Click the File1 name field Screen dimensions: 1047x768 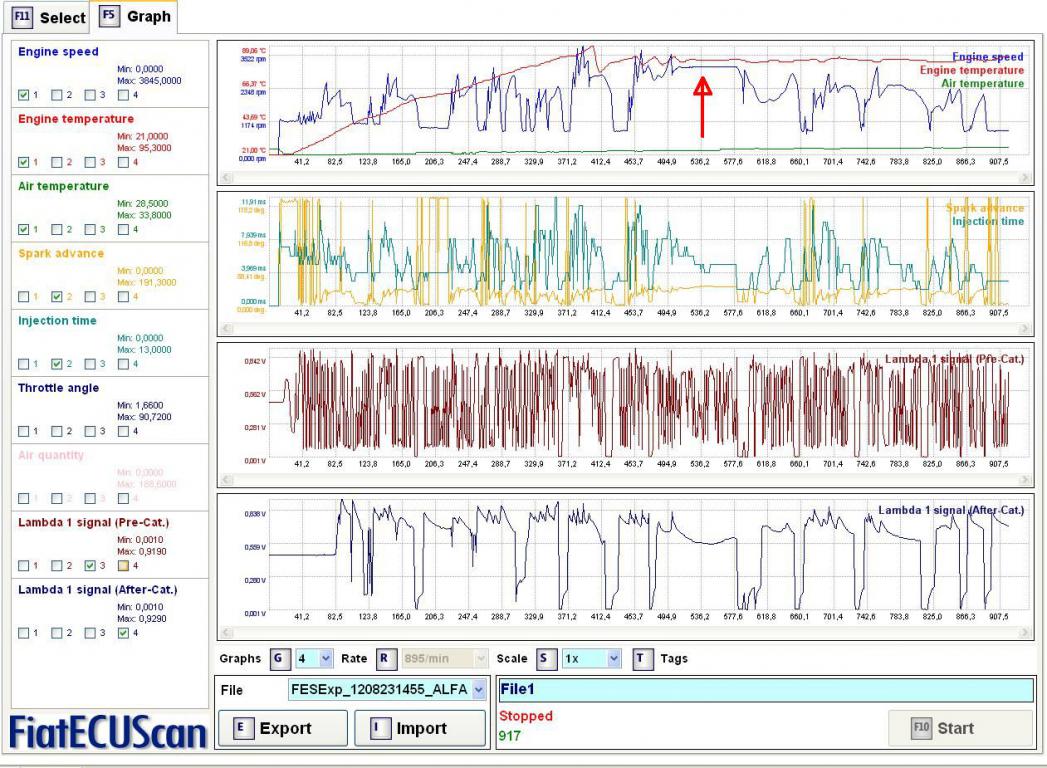point(765,689)
